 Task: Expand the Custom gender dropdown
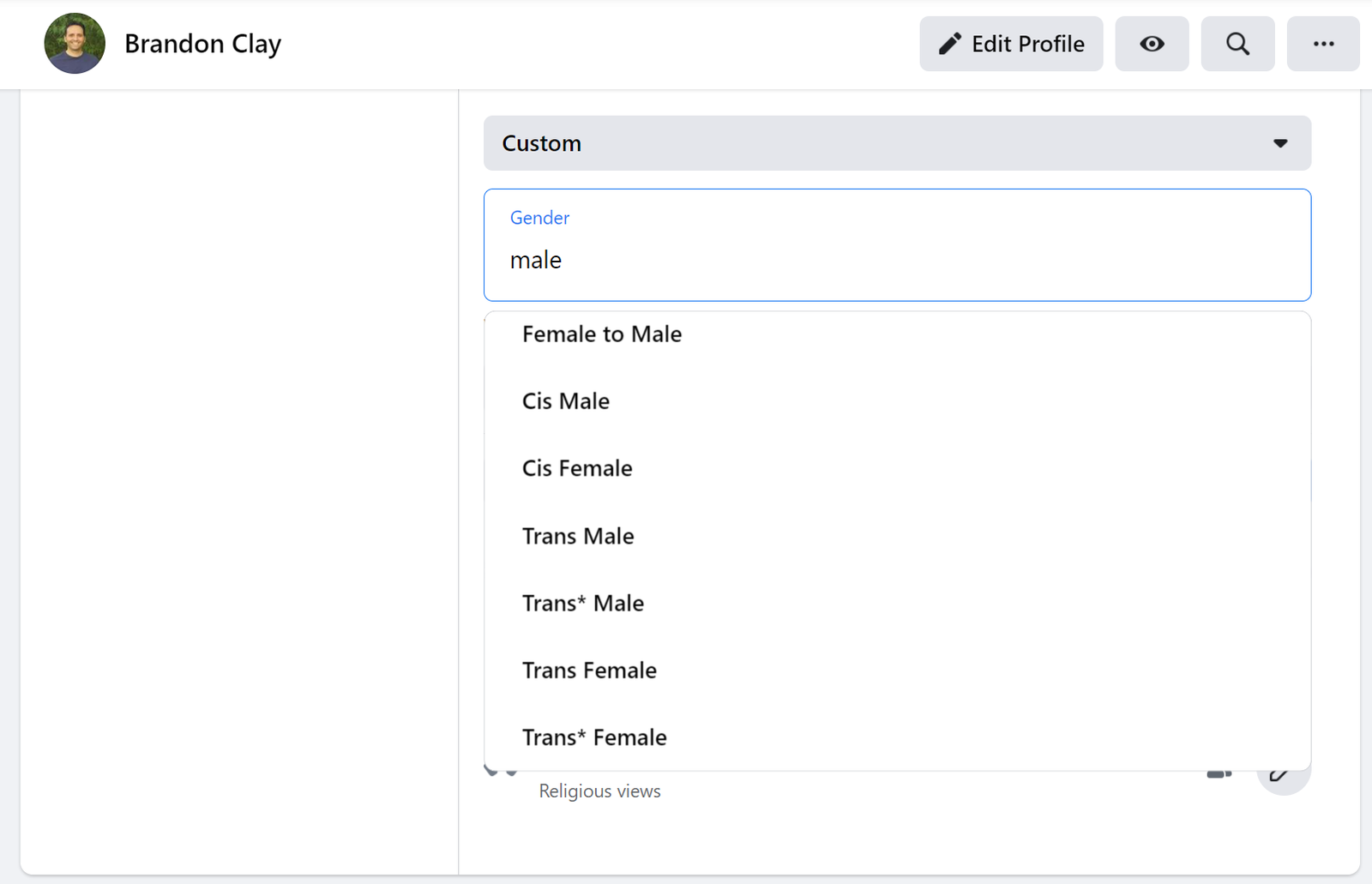point(897,143)
